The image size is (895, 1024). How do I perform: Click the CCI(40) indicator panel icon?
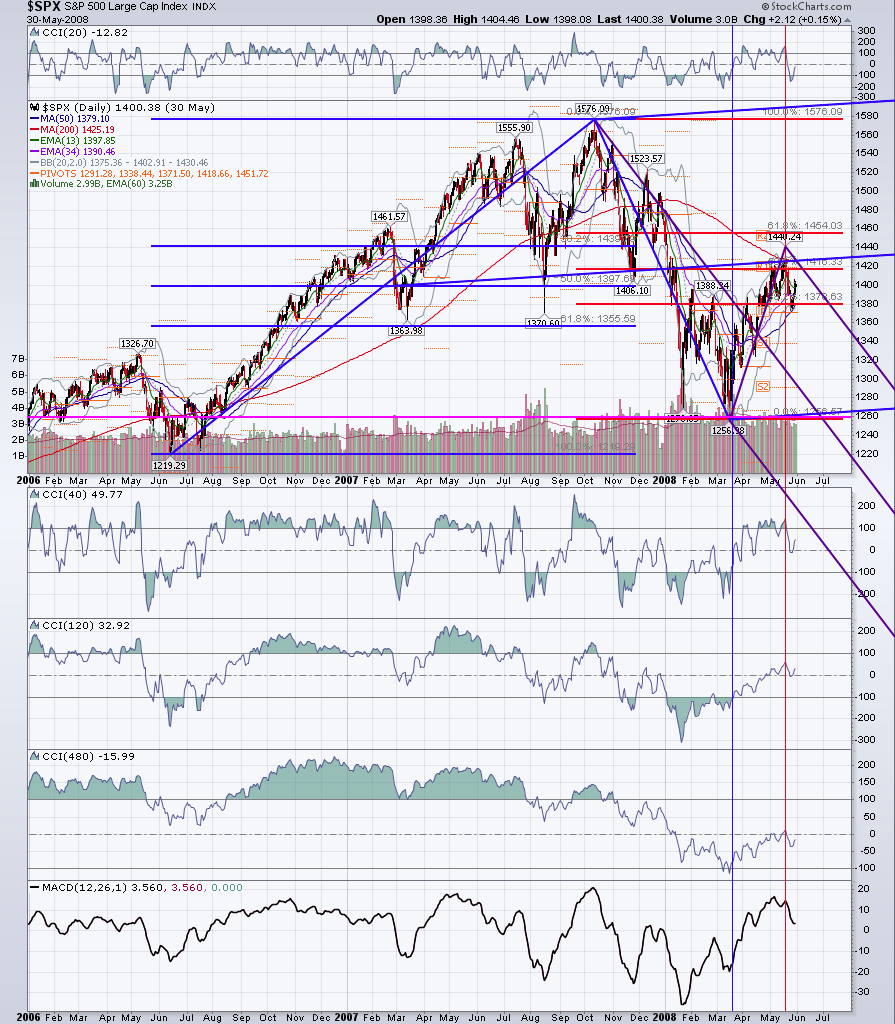coord(35,495)
